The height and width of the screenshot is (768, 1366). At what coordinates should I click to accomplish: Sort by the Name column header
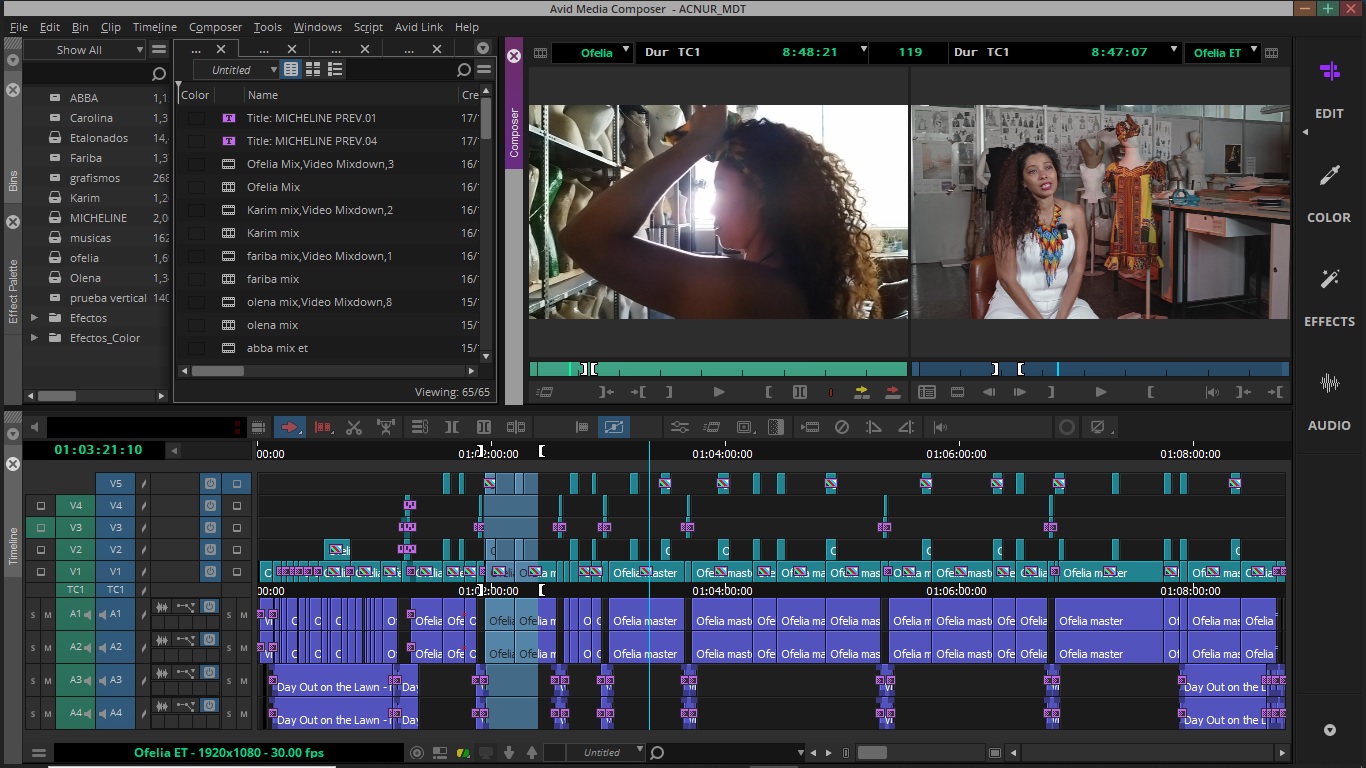pyautogui.click(x=263, y=95)
